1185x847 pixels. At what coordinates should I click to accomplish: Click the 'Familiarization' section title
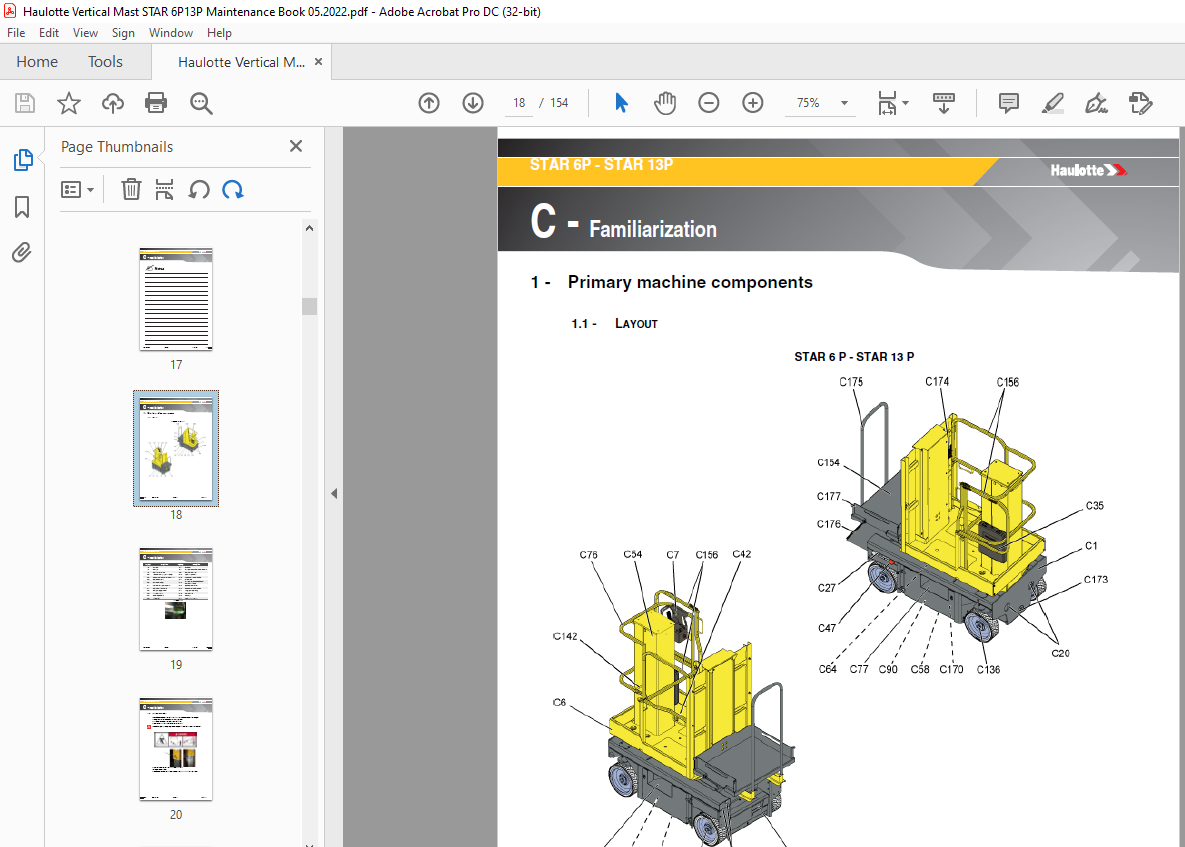[x=653, y=229]
